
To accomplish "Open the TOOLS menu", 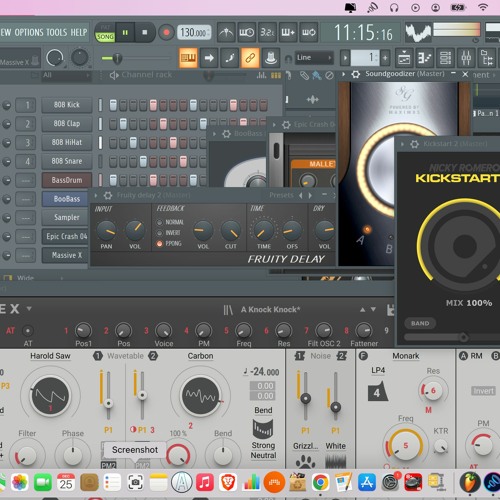I will pyautogui.click(x=56, y=32).
